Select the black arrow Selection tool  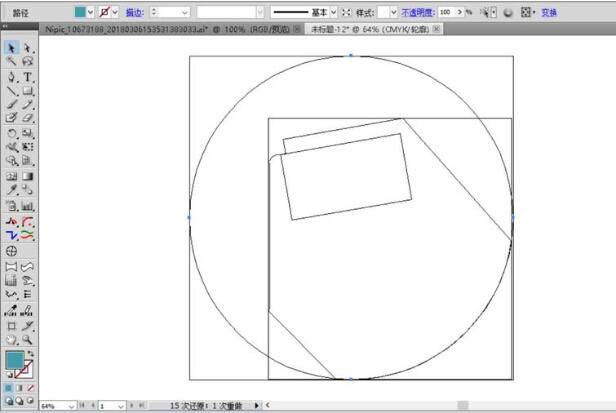click(x=11, y=48)
